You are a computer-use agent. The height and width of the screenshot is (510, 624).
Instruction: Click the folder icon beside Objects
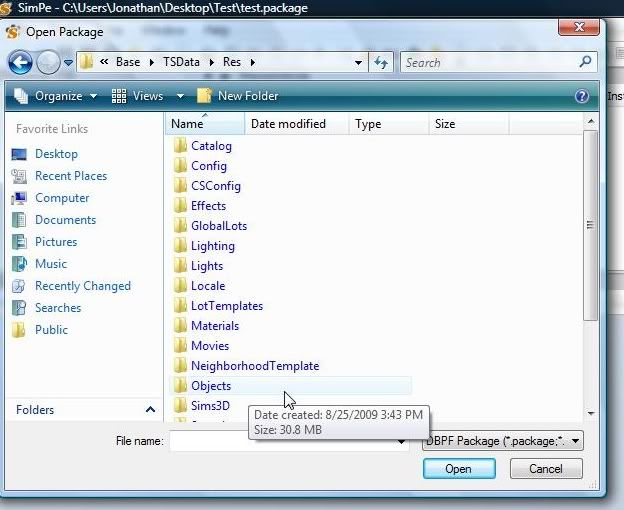(x=180, y=385)
